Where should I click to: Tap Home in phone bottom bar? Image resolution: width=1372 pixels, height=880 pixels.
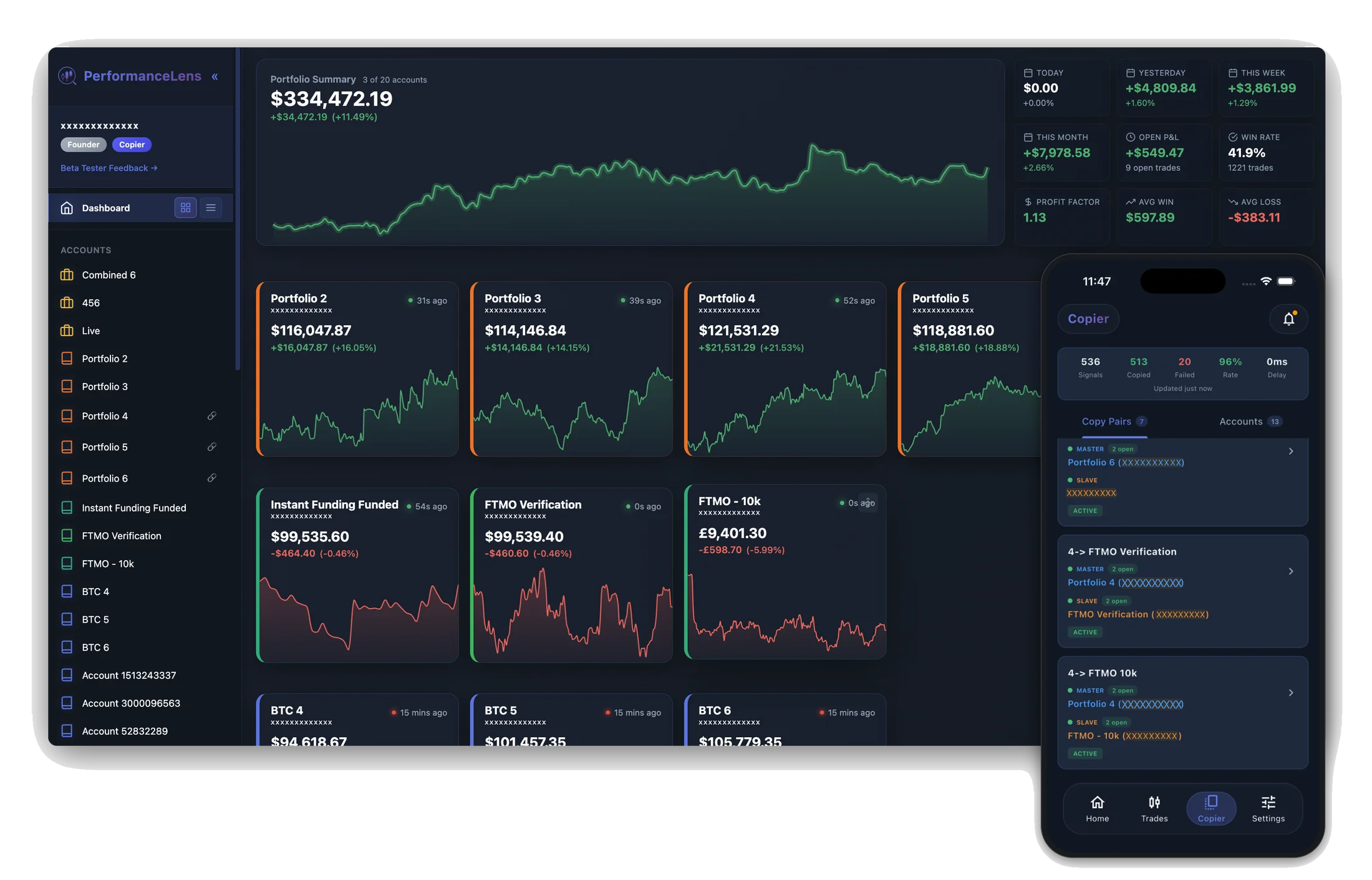click(1097, 809)
